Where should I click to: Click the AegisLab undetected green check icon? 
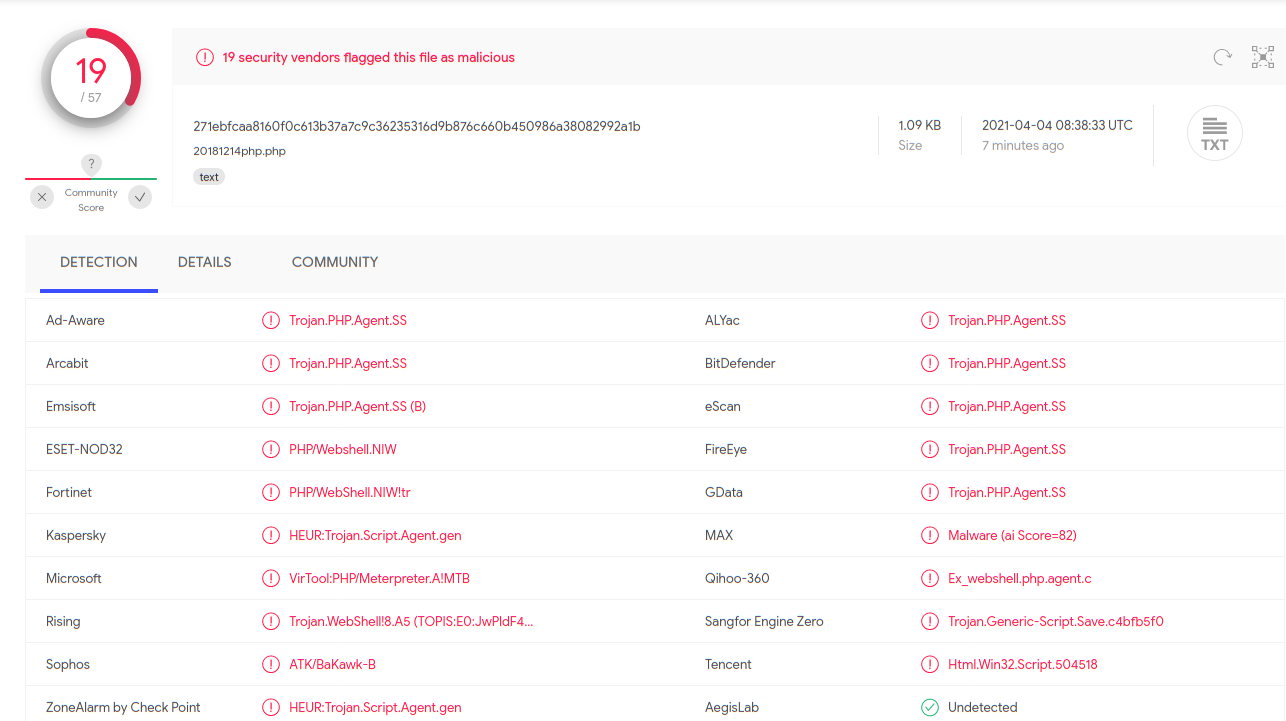[930, 707]
